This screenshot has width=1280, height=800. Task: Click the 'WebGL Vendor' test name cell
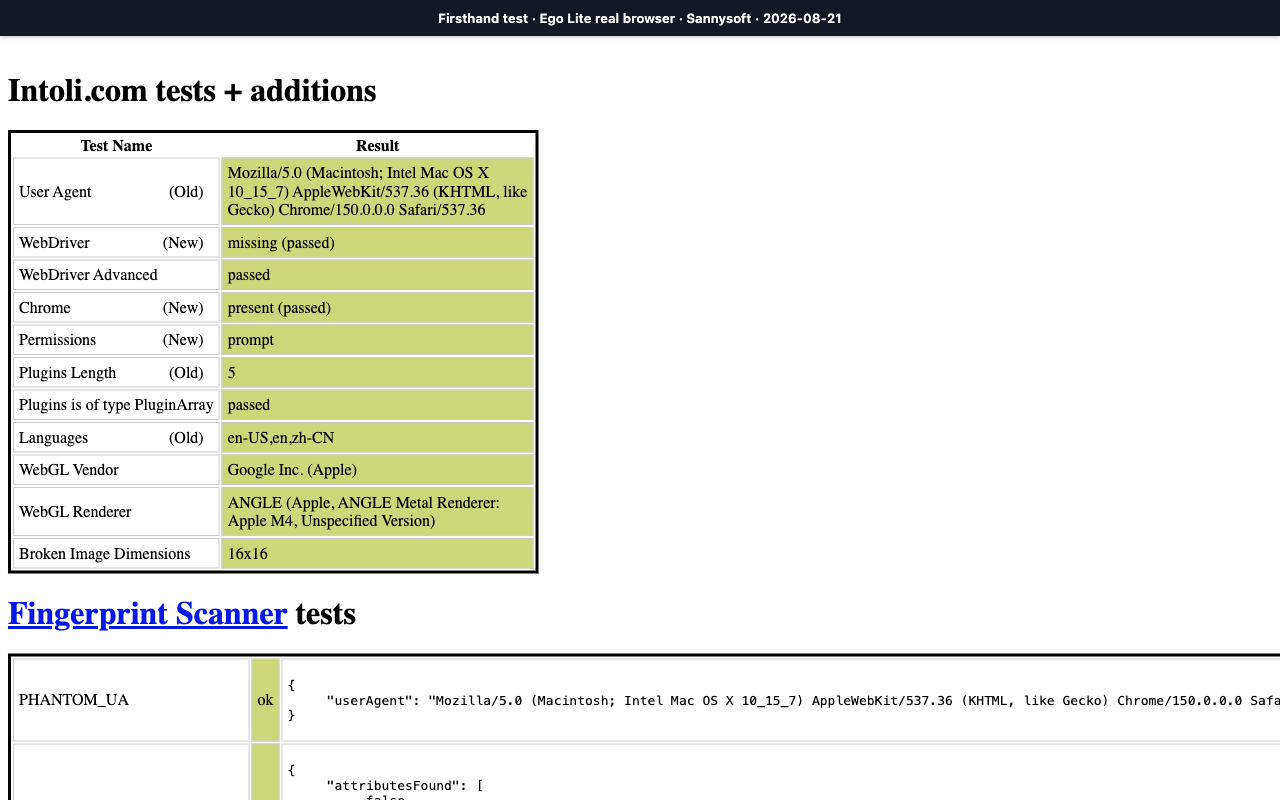tap(116, 470)
